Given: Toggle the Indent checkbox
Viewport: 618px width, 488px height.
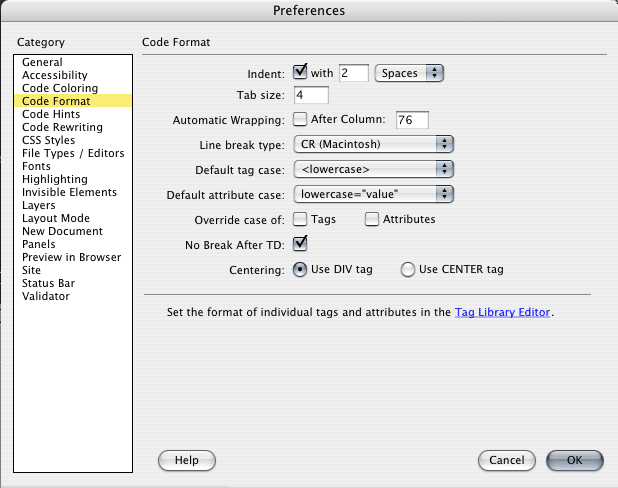Looking at the screenshot, I should point(300,72).
